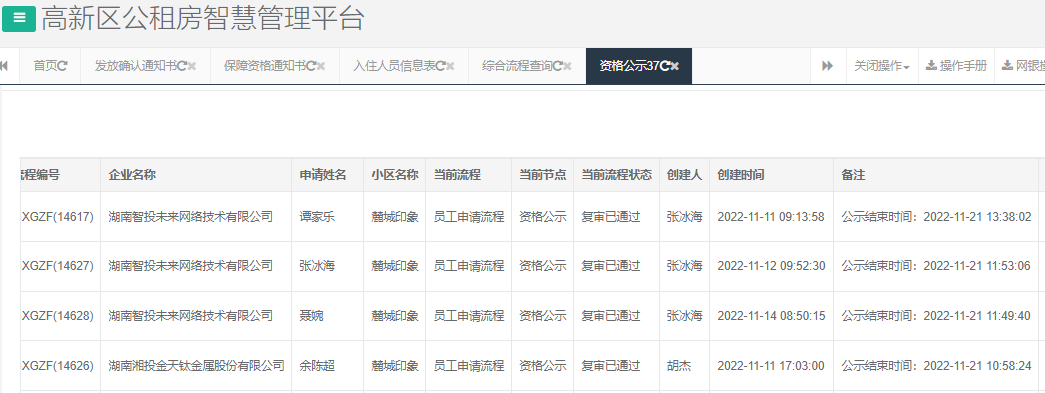Close the 综合流程查询 tab
The width and height of the screenshot is (1045, 393).
pos(568,66)
